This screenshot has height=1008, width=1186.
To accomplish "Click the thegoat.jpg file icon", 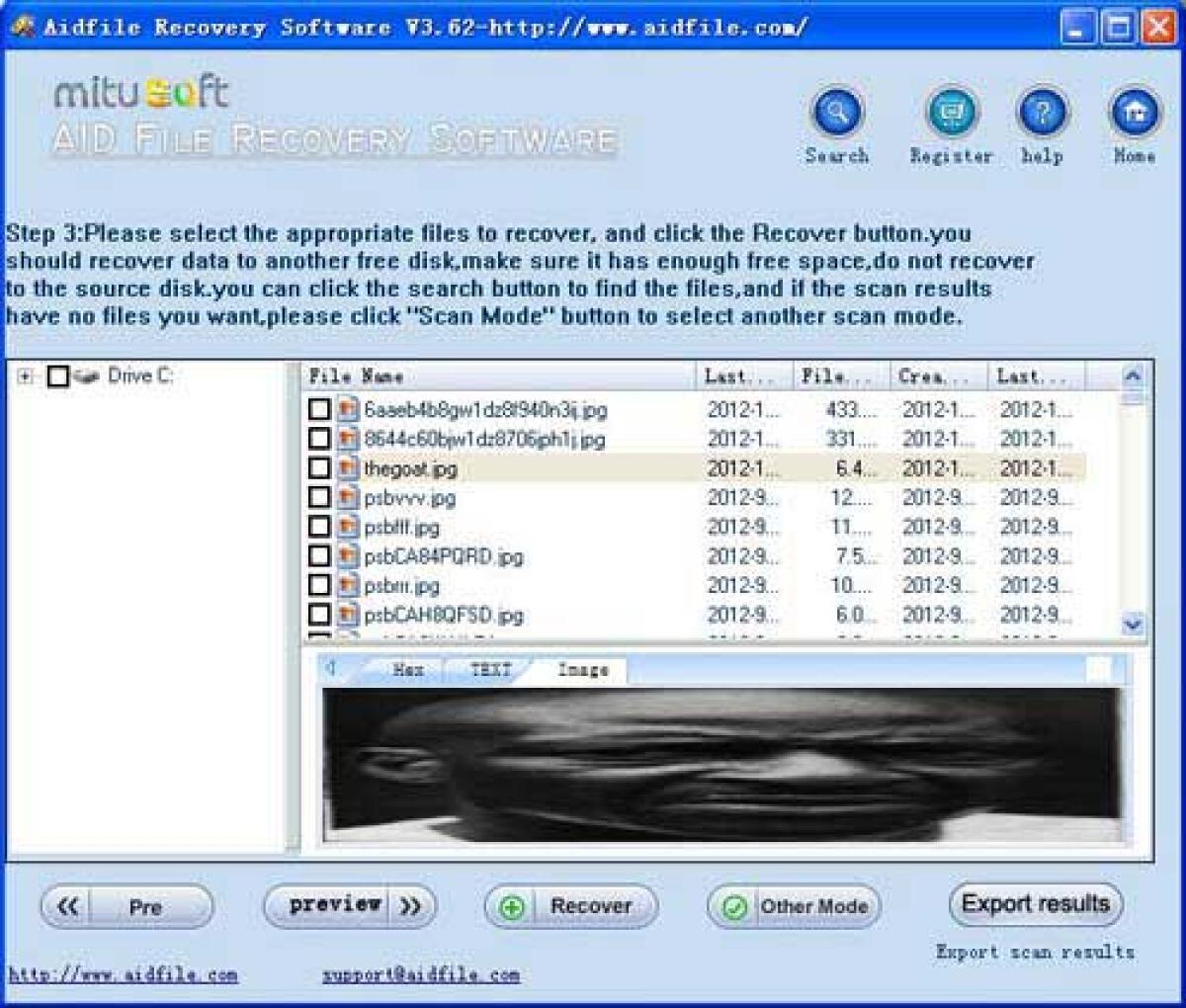I will 347,468.
